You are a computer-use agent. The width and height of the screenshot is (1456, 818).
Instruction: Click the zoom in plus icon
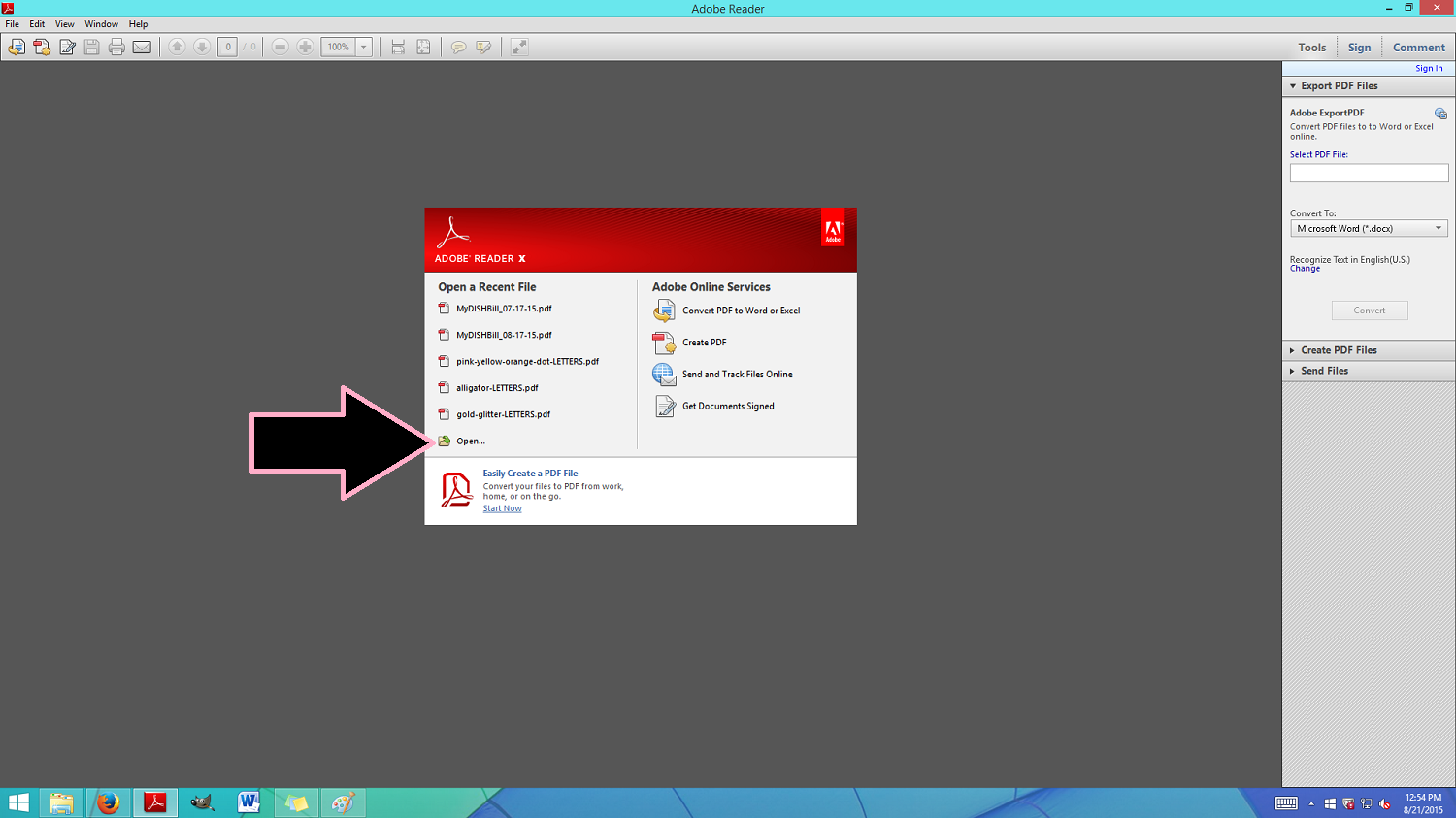[305, 47]
